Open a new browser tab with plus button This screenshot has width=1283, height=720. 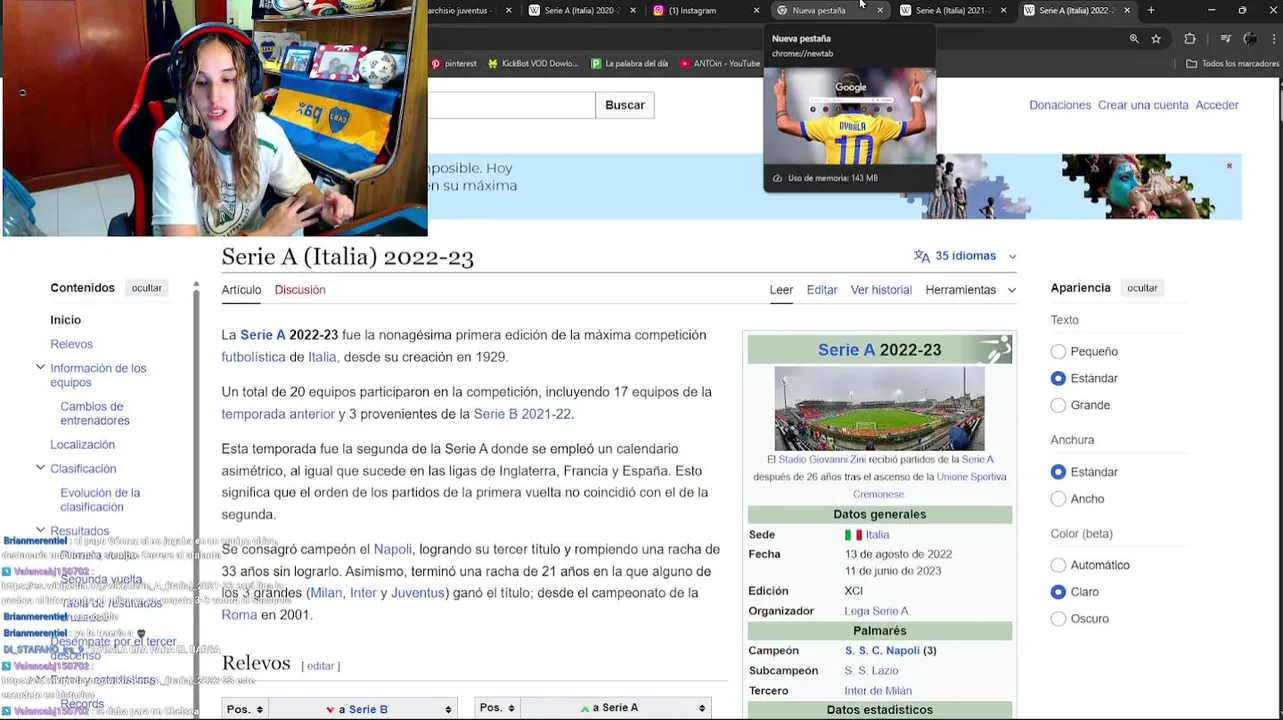1151,10
